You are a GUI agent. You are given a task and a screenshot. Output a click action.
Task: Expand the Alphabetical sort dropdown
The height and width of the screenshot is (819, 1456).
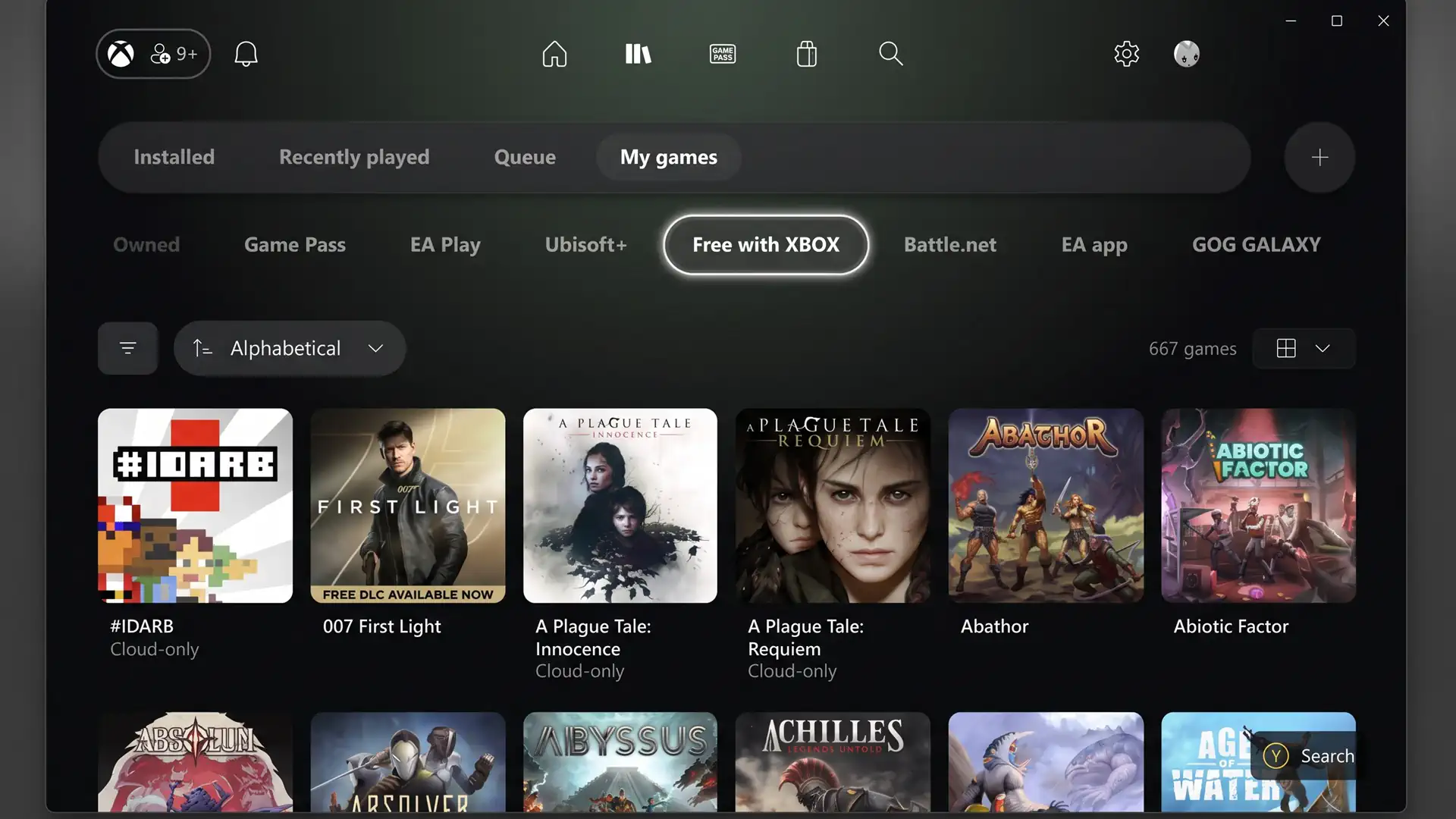coord(290,348)
